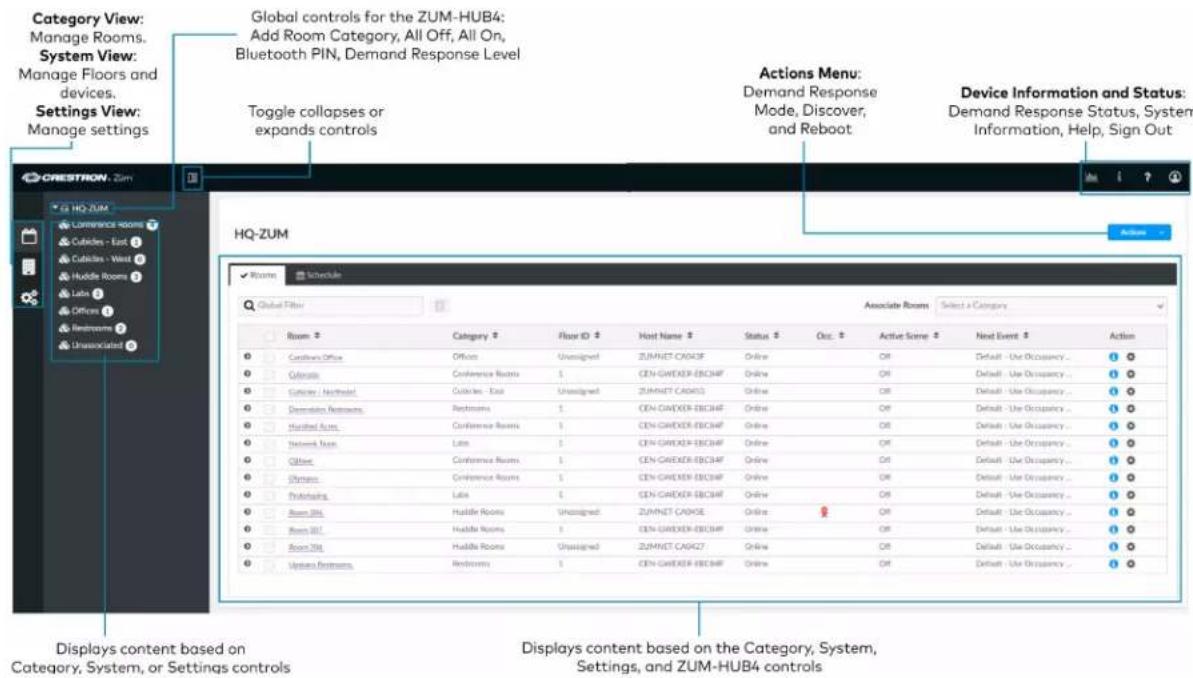Select Restrooms category in tree
Viewport: 1193px width, 678px height.
(92, 329)
